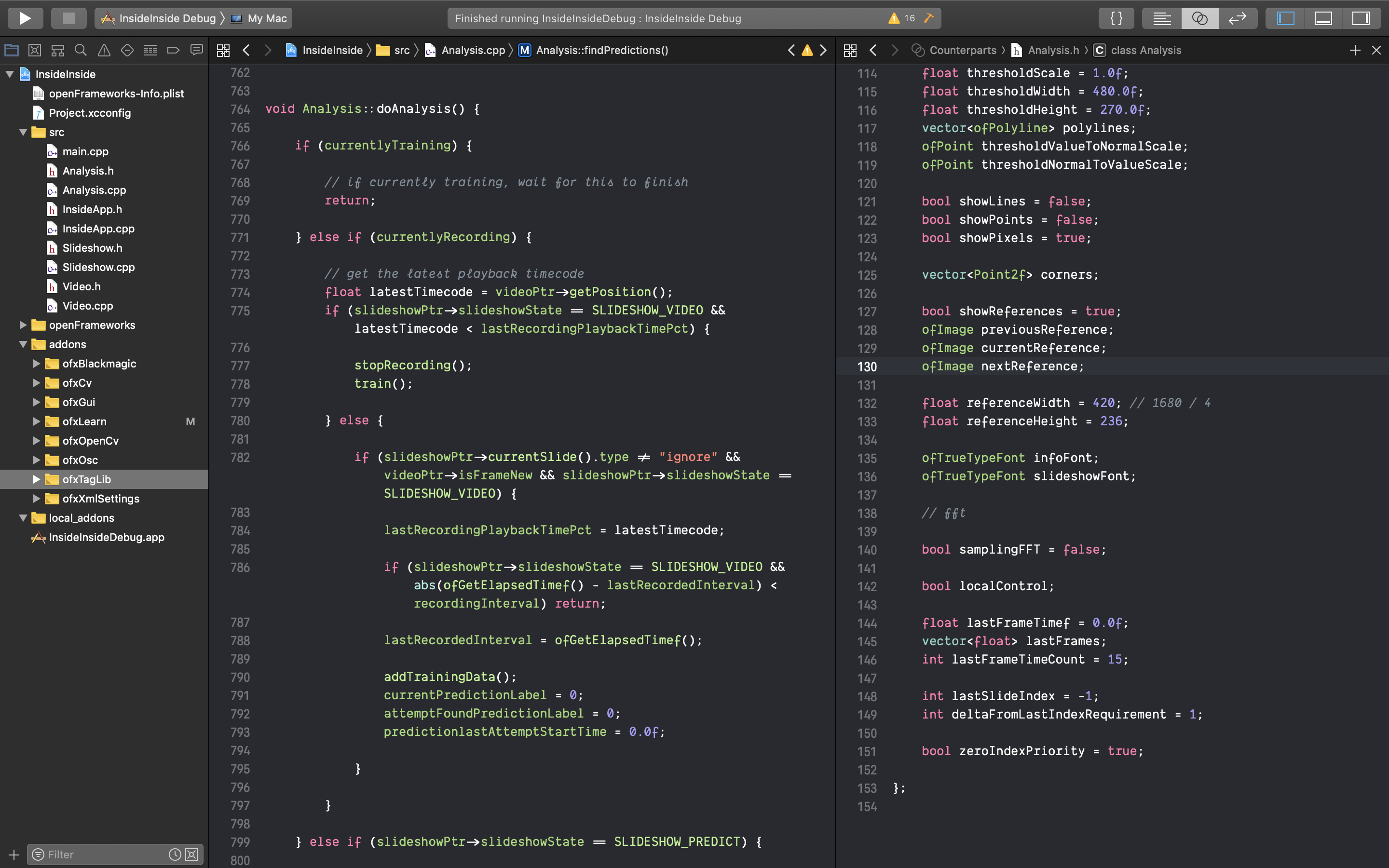The image size is (1389, 868).
Task: Open the Report navigator speech-bubble icon
Action: (196, 51)
